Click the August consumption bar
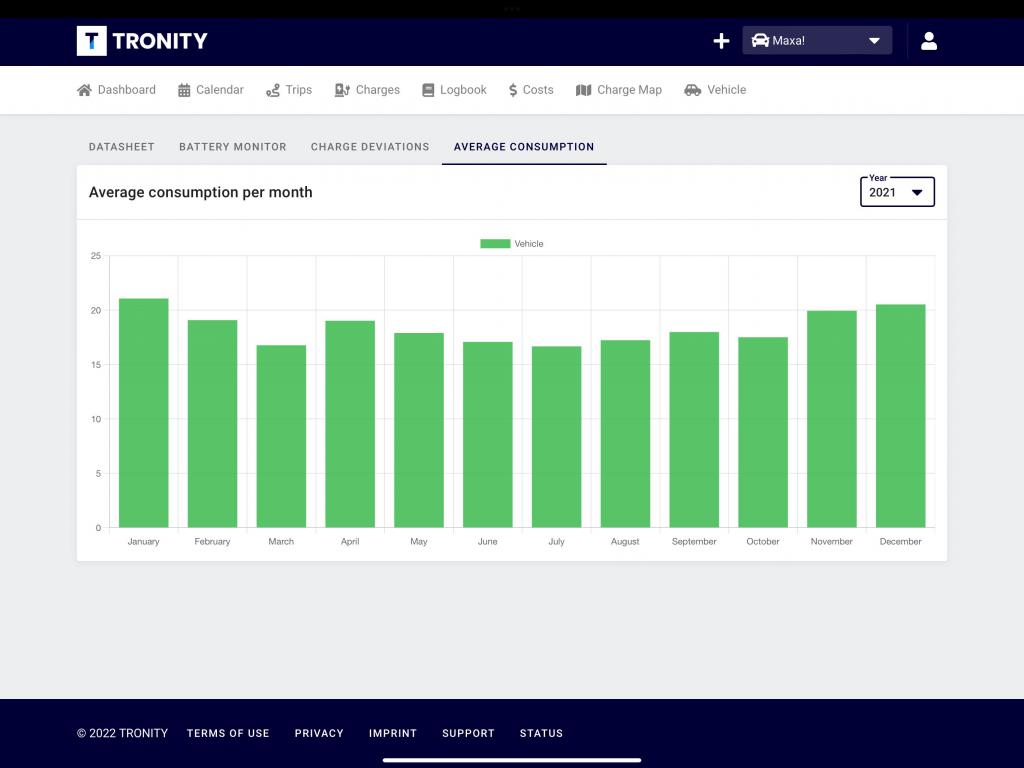Image resolution: width=1024 pixels, height=768 pixels. click(x=625, y=434)
